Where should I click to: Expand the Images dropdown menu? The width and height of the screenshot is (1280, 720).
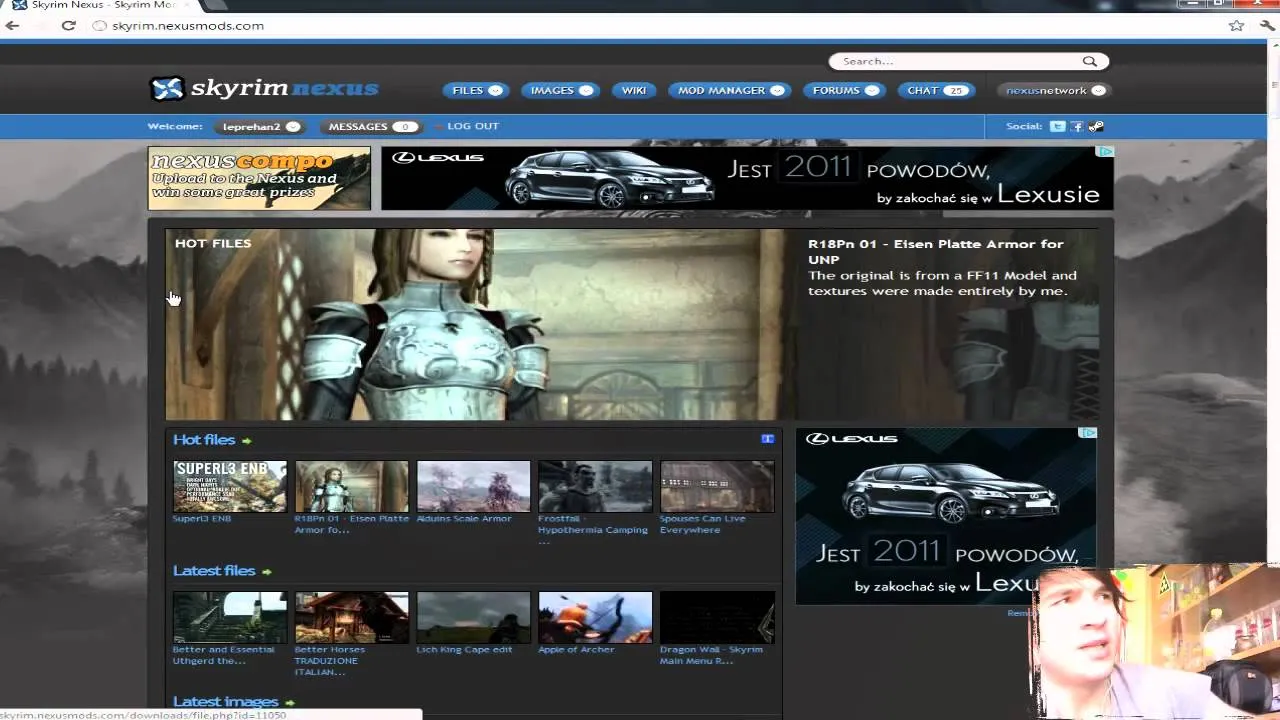(x=586, y=90)
